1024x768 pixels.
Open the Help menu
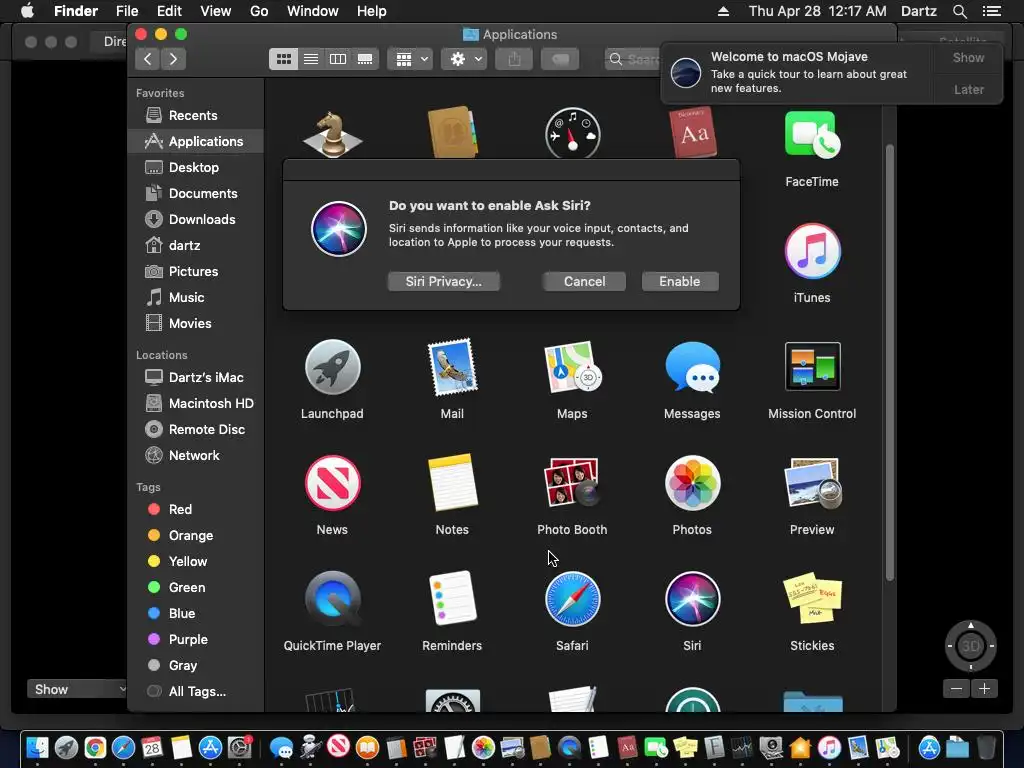372,11
